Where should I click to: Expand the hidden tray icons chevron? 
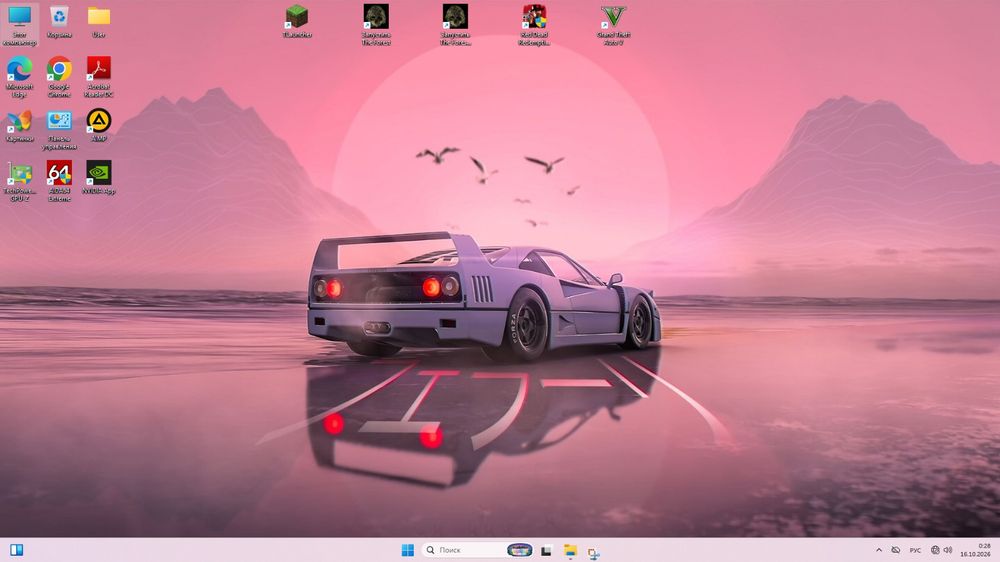coord(879,550)
